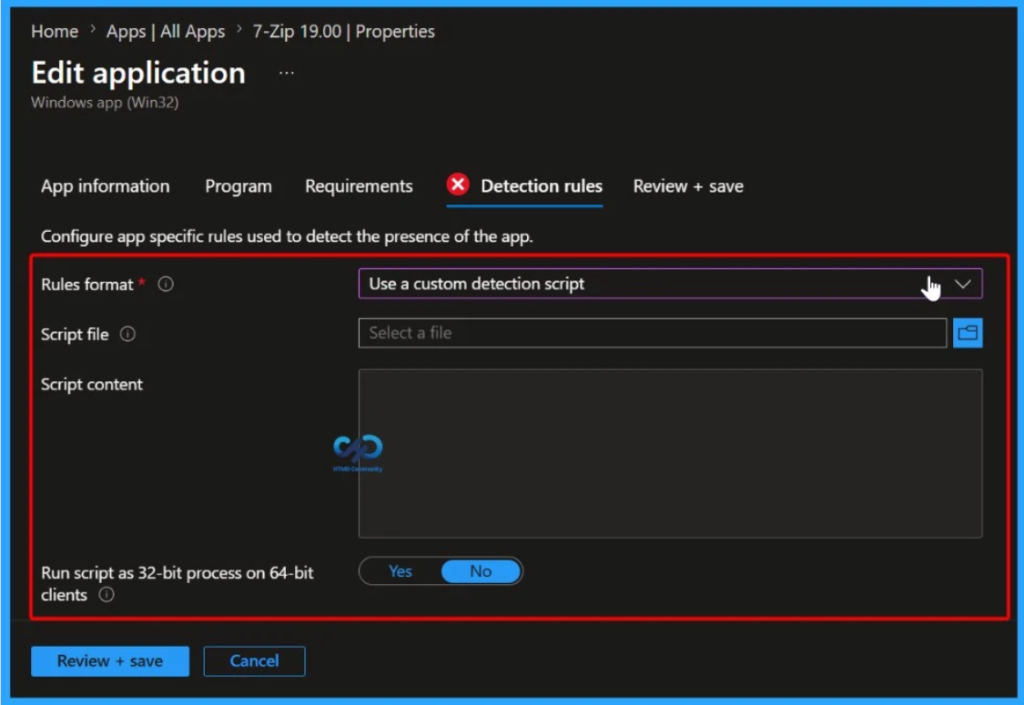Click inside the Script content text area

(x=670, y=454)
